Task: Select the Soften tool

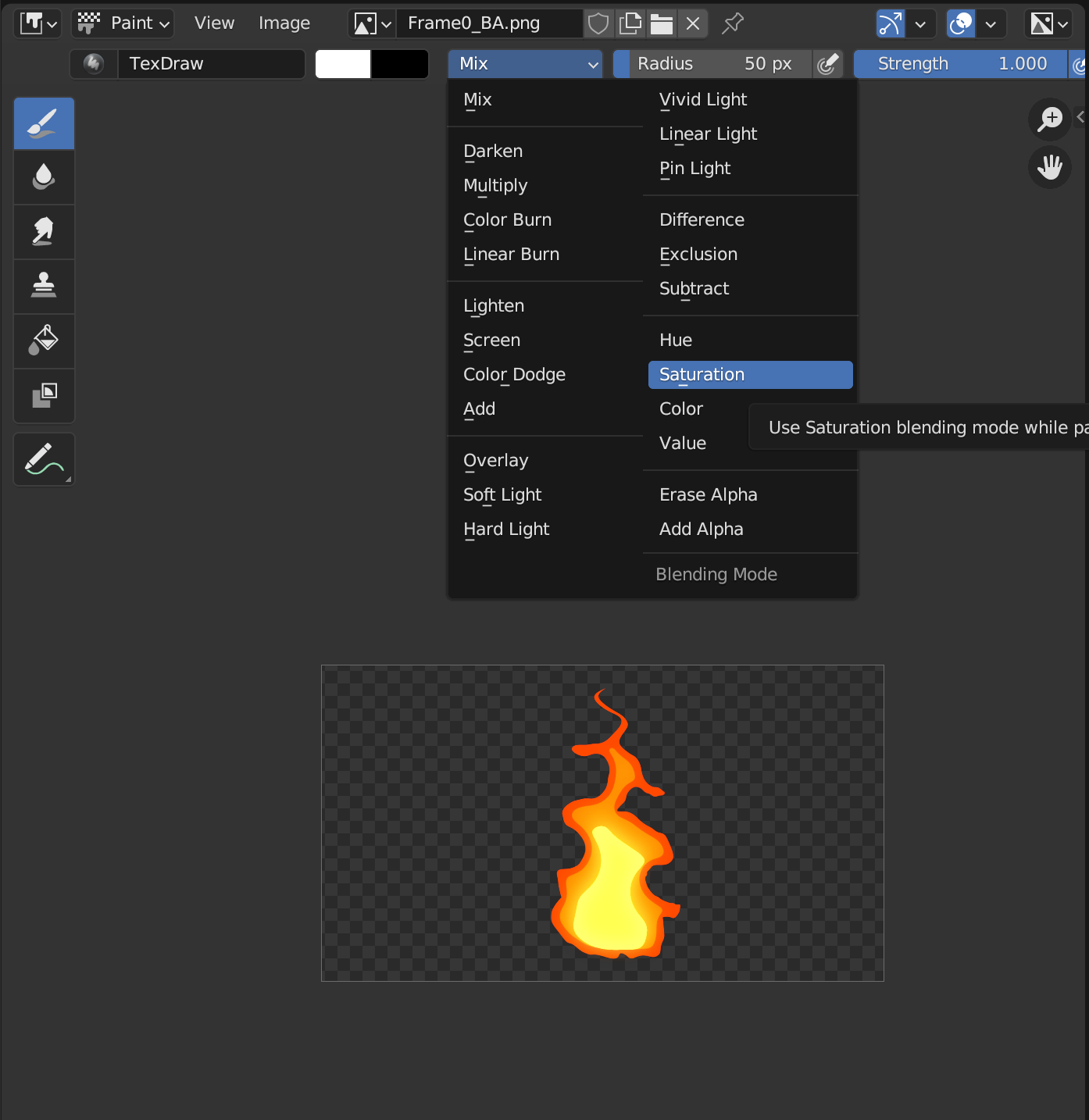Action: 44,177
